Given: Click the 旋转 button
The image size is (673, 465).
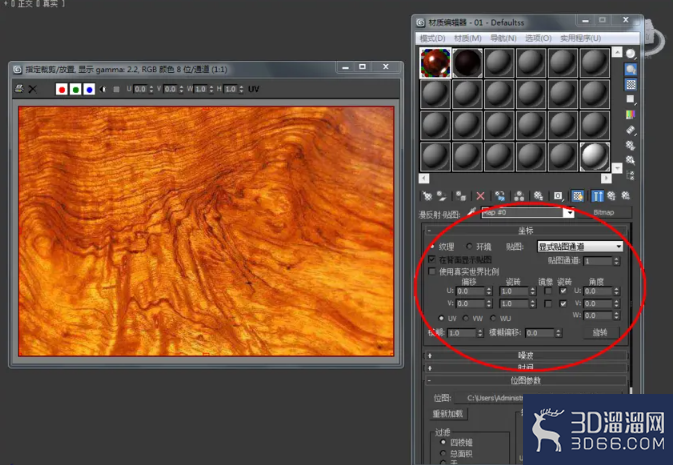Looking at the screenshot, I should 600,332.
